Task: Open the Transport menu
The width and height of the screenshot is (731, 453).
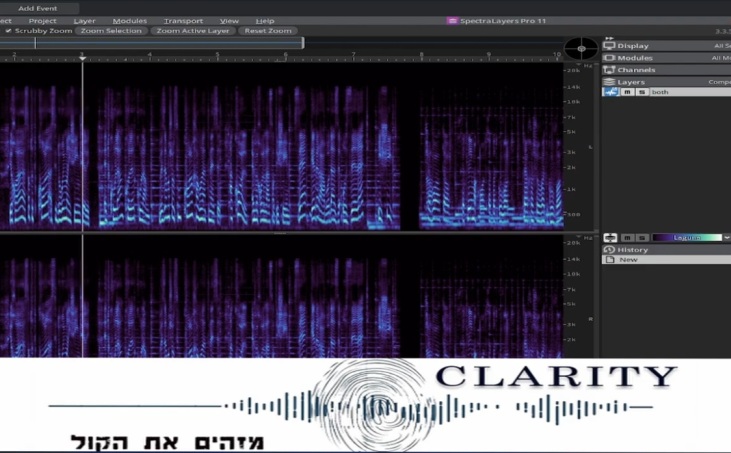Action: point(183,20)
